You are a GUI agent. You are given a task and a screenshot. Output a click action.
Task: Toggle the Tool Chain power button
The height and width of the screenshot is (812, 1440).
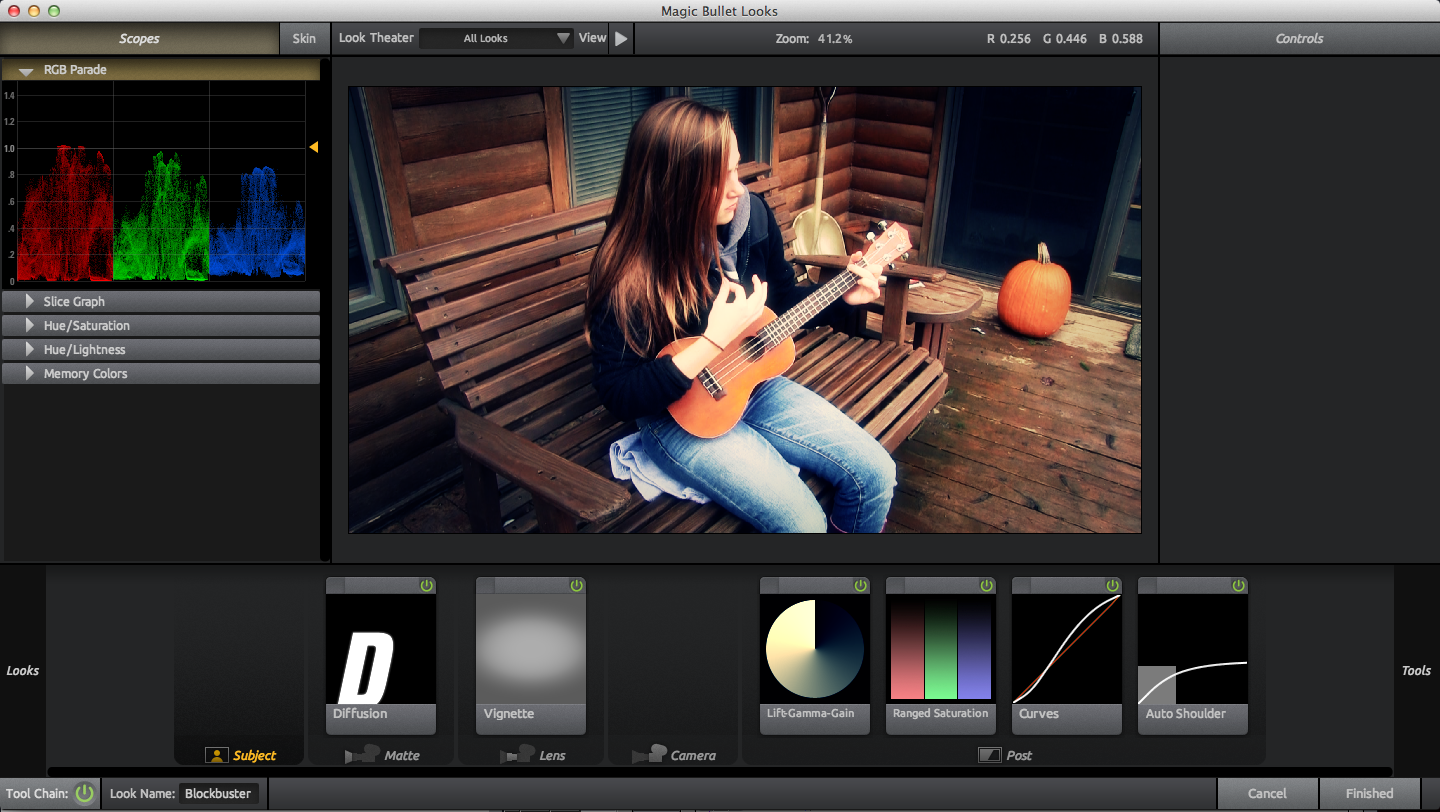pyautogui.click(x=85, y=794)
